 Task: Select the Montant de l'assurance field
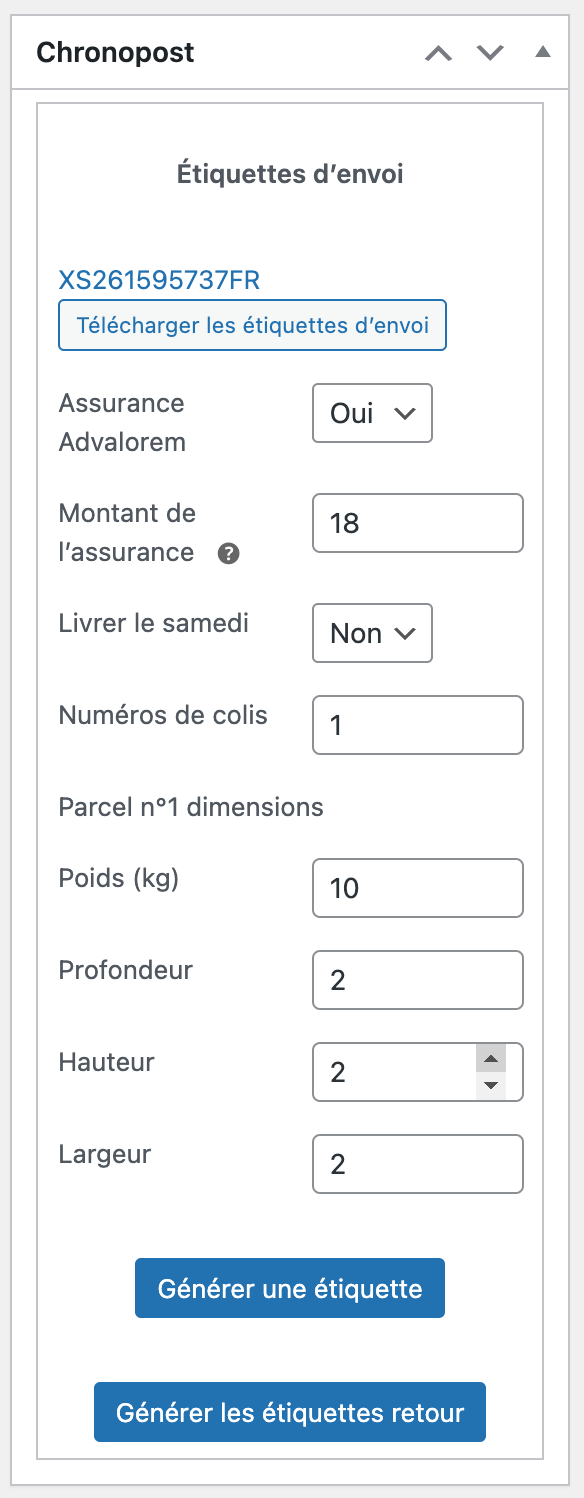(x=417, y=523)
